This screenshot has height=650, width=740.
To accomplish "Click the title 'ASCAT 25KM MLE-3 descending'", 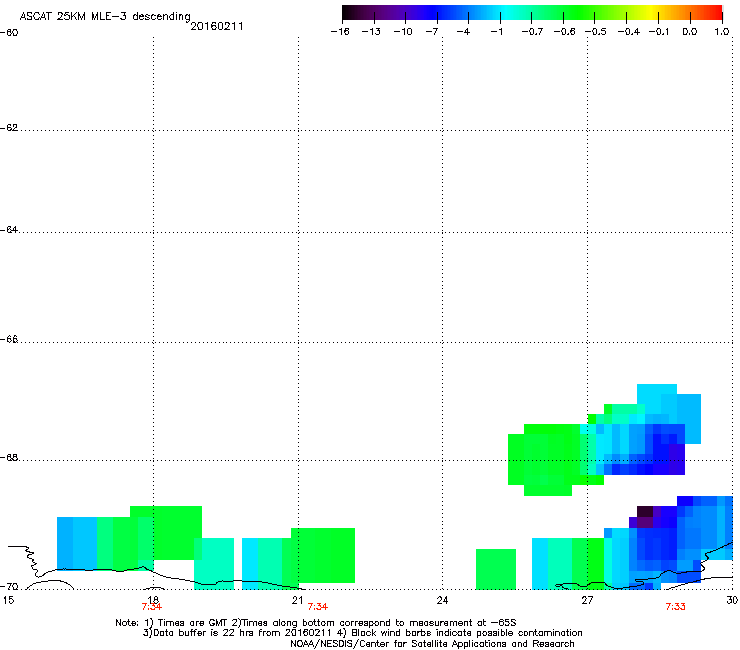I will pos(105,17).
